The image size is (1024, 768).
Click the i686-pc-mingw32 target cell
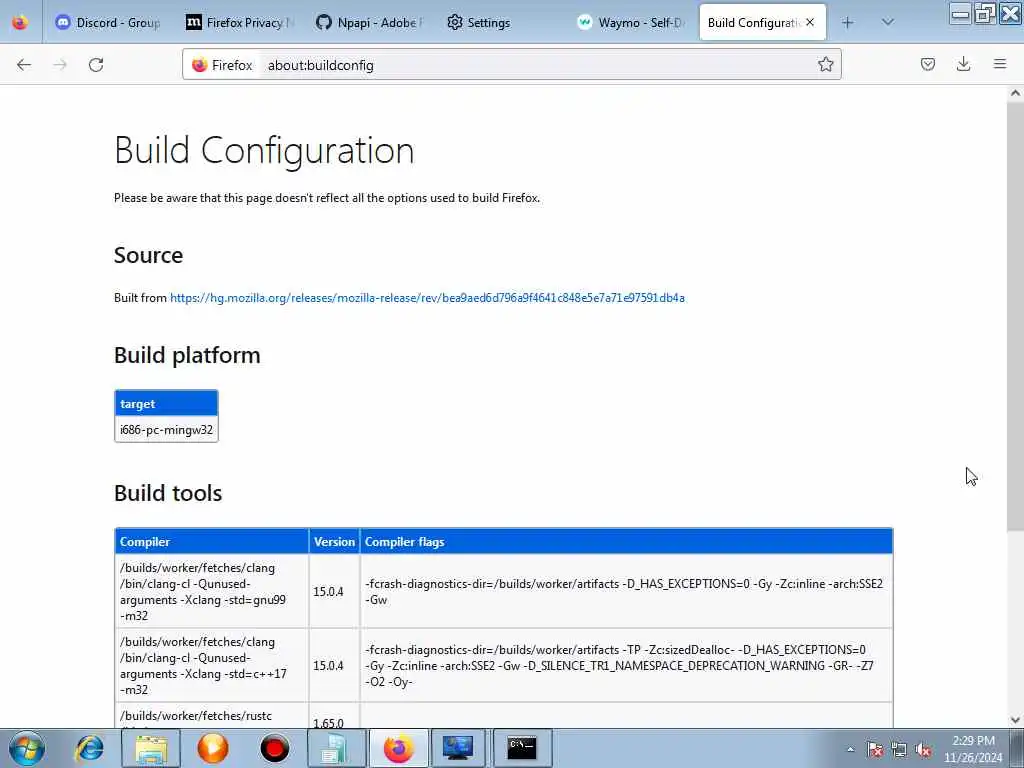point(167,430)
